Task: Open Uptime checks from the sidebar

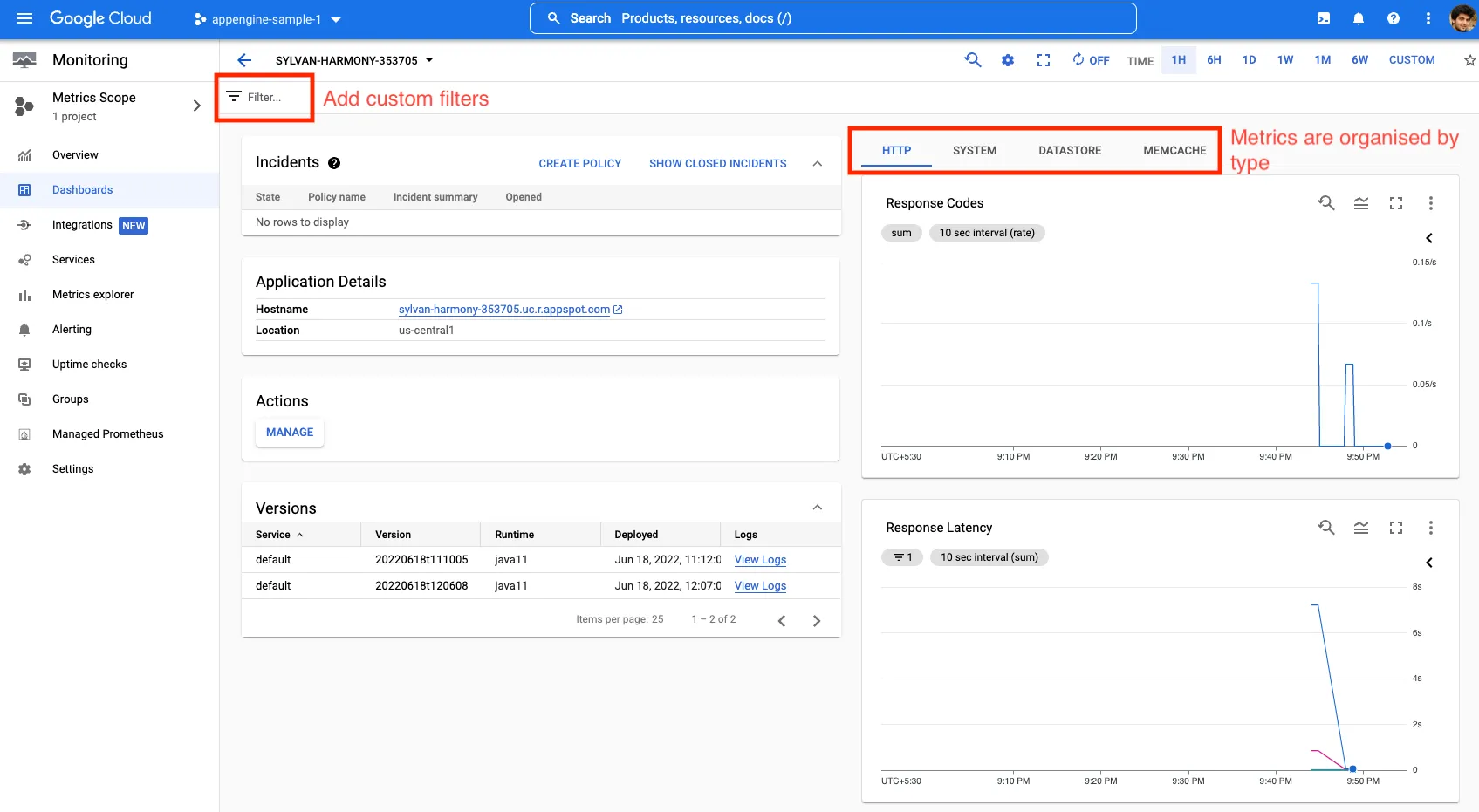Action: pos(25,364)
